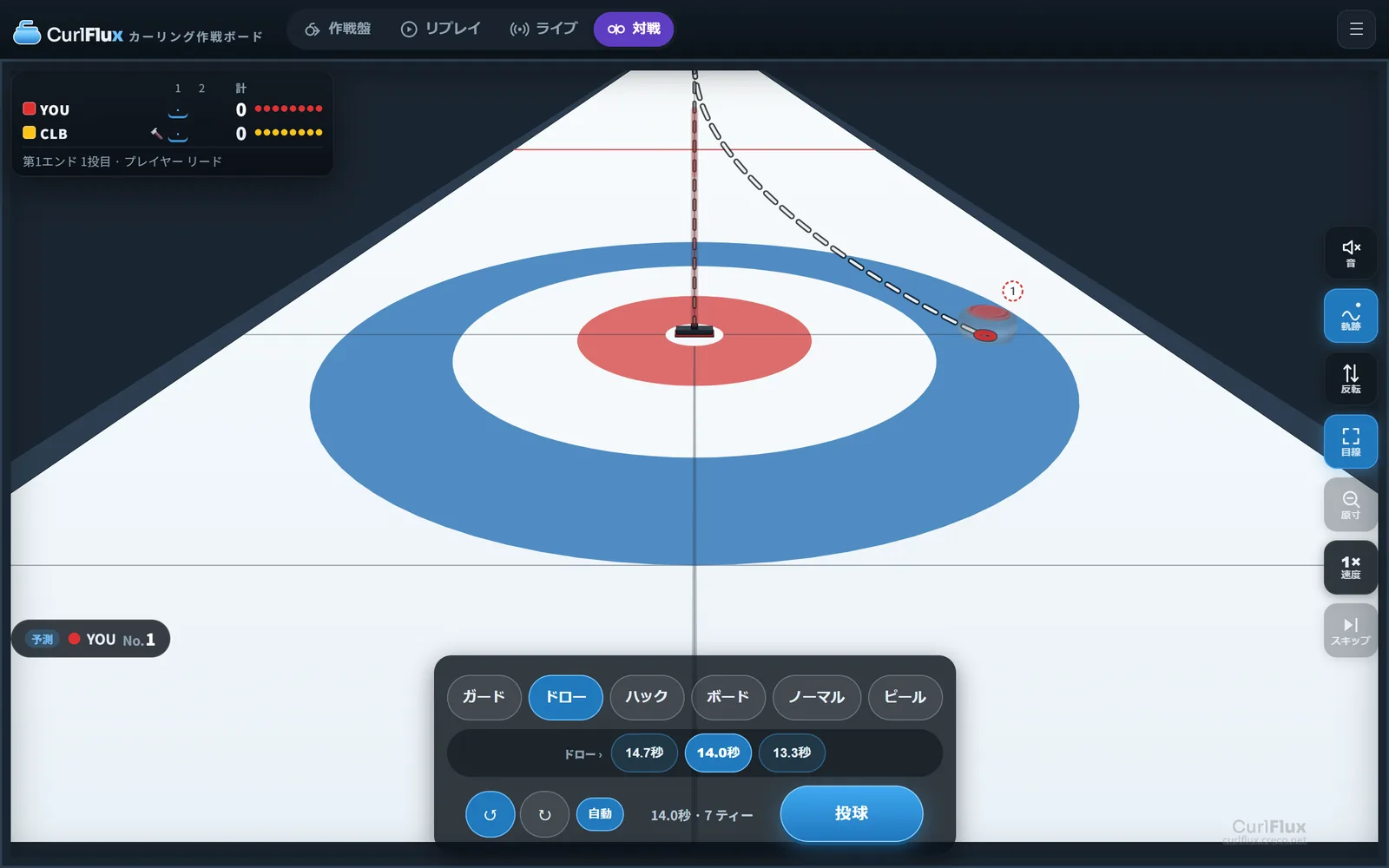Click the yellow CLB remaining stones dots

click(x=289, y=133)
